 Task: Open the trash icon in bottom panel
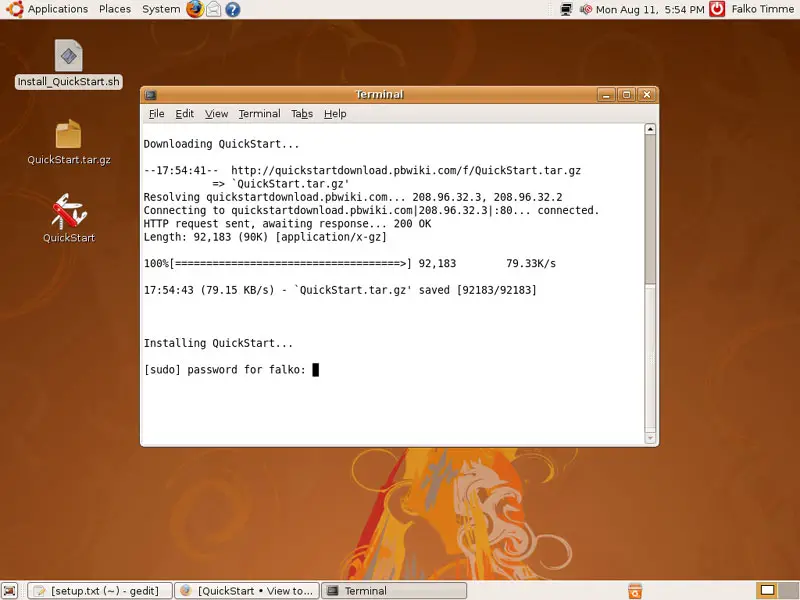[634, 591]
